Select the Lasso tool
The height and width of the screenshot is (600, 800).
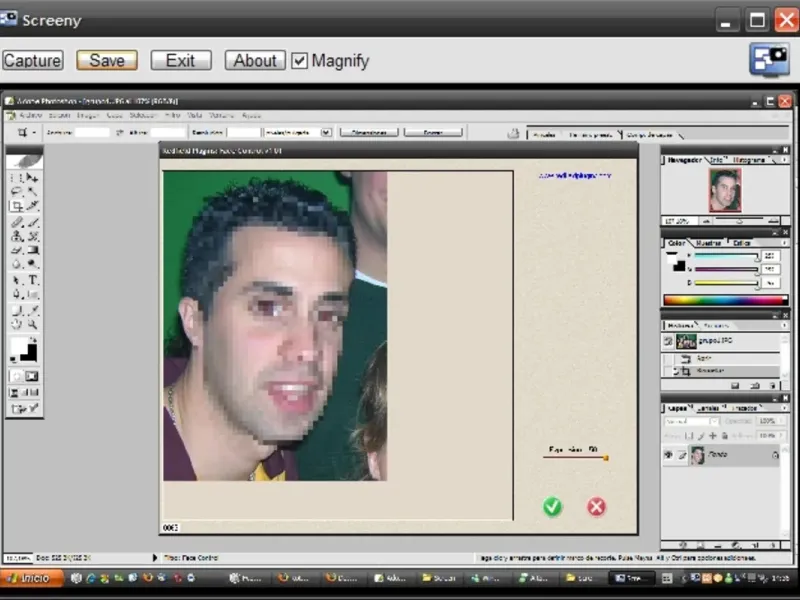pyautogui.click(x=17, y=191)
